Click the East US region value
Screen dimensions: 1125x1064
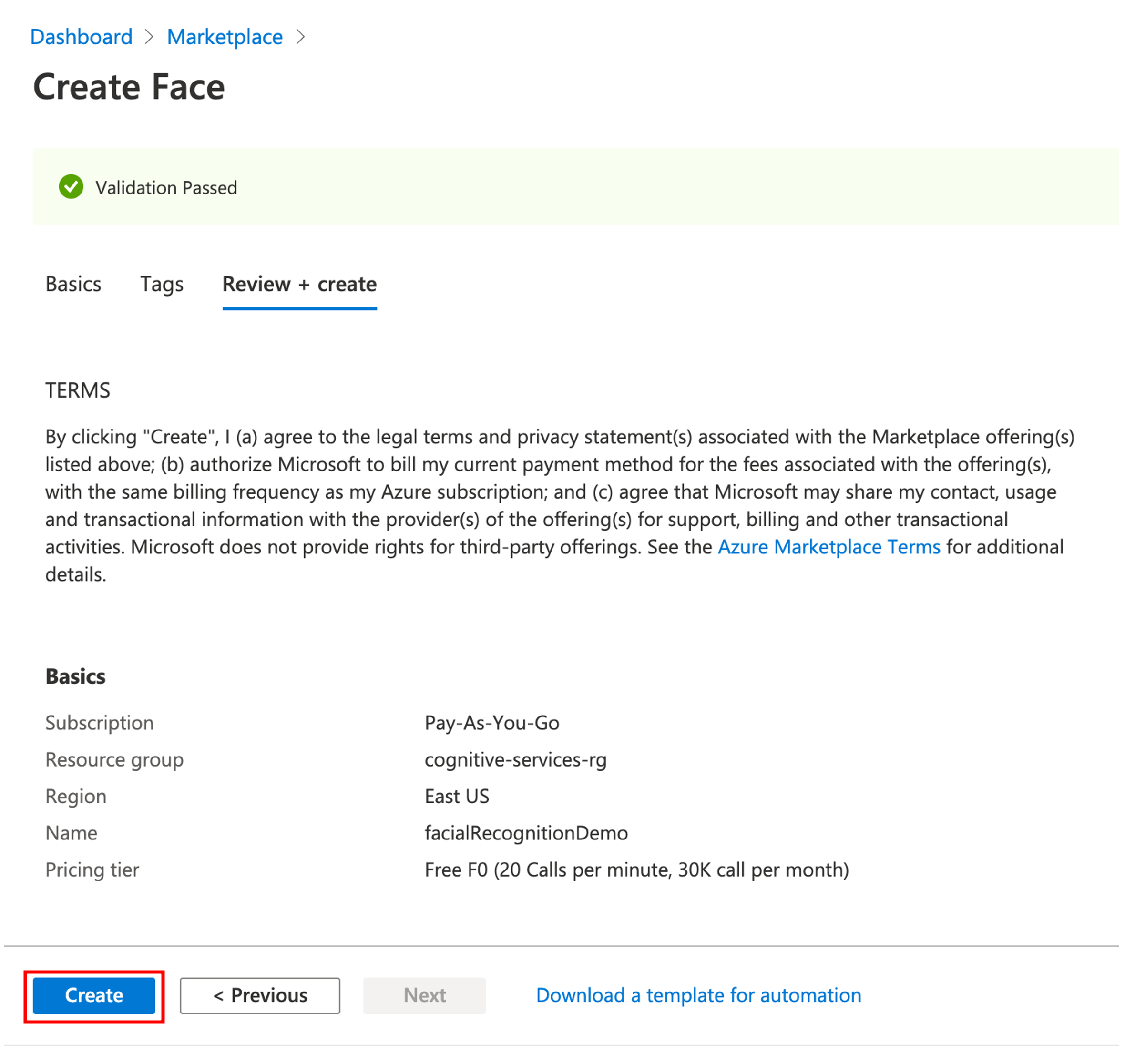[457, 797]
